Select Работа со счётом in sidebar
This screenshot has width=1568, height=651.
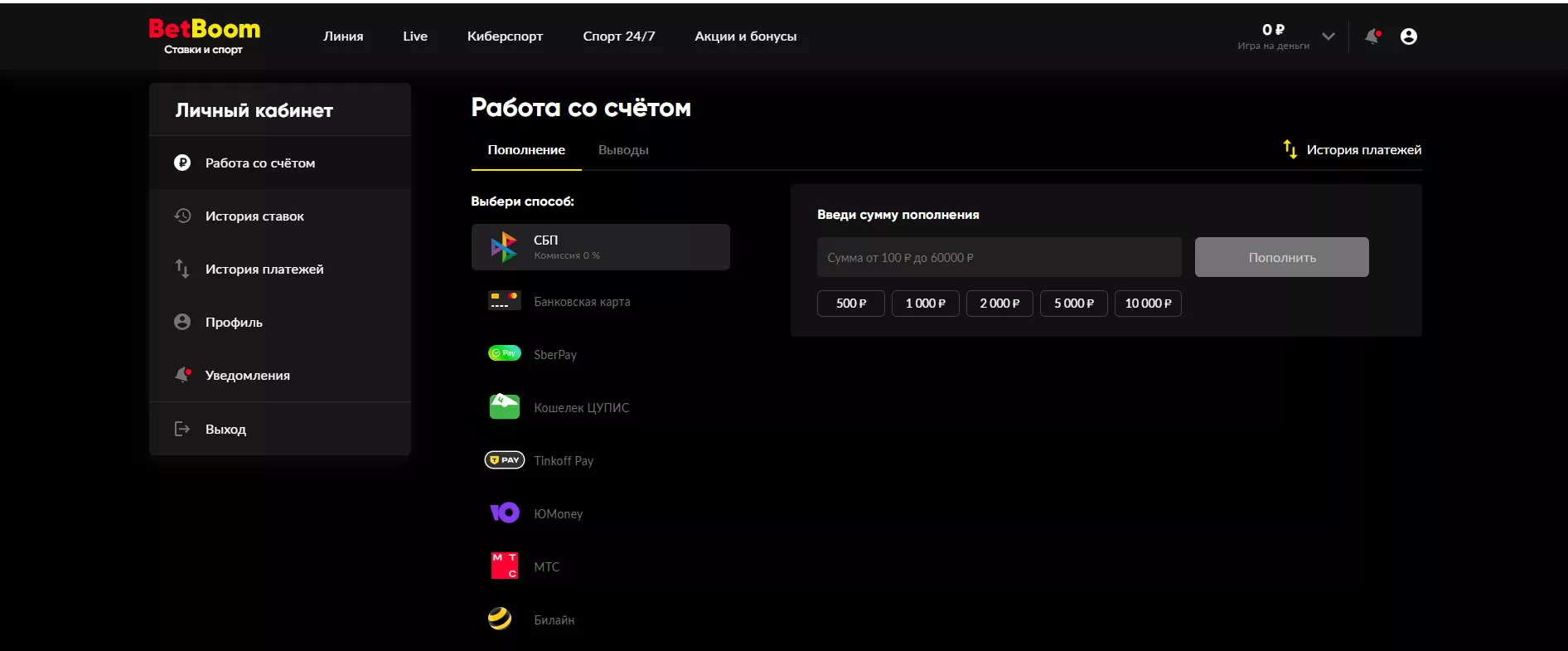[x=280, y=163]
